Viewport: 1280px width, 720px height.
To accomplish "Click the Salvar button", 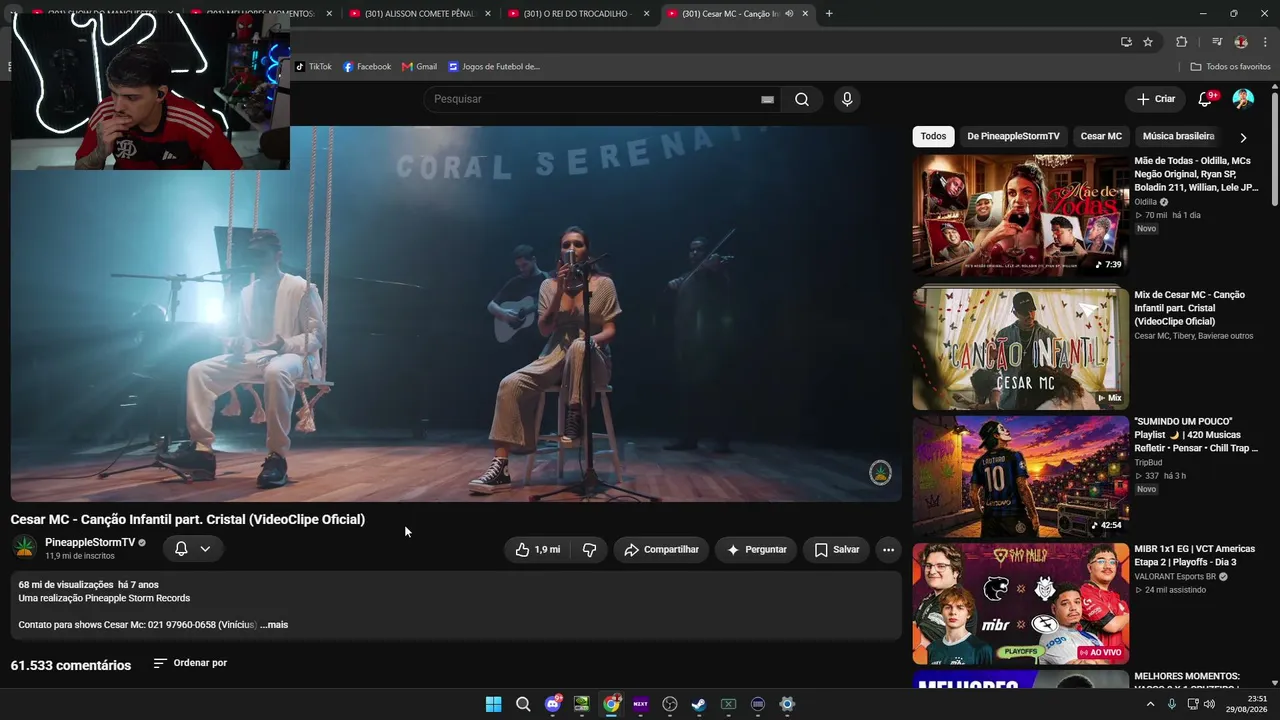I will point(836,549).
